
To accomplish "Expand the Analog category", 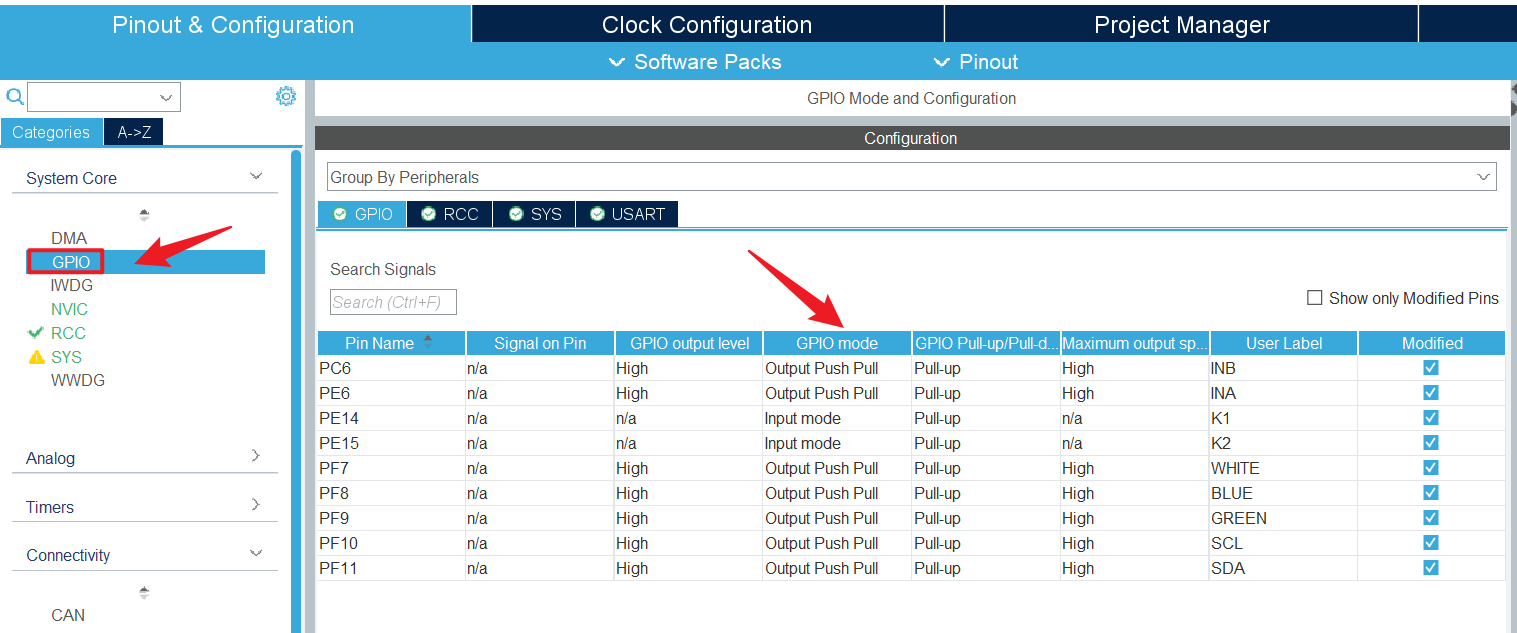I will click(256, 456).
